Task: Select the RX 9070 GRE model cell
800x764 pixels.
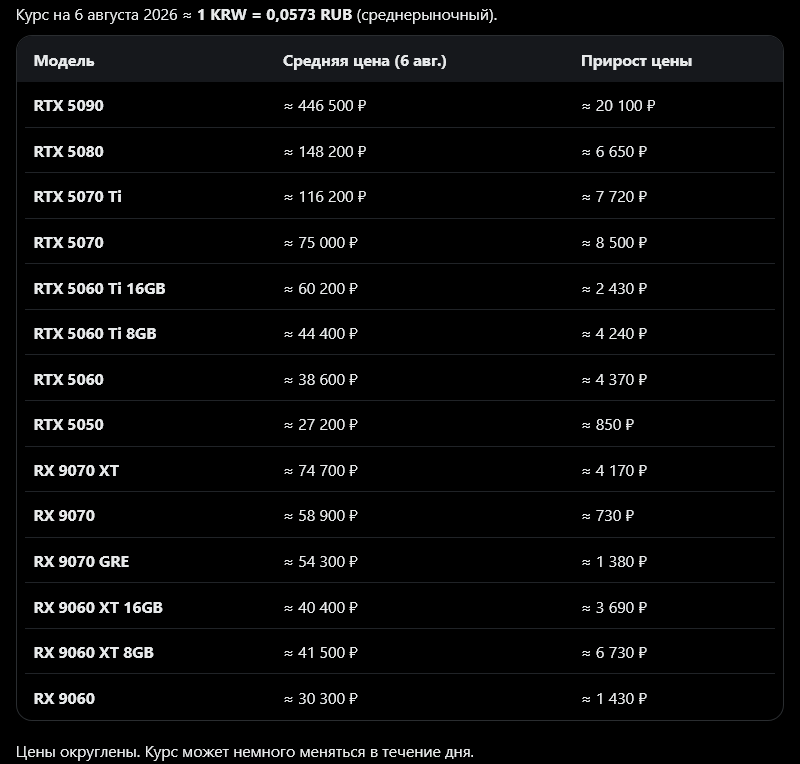Action: pos(81,561)
